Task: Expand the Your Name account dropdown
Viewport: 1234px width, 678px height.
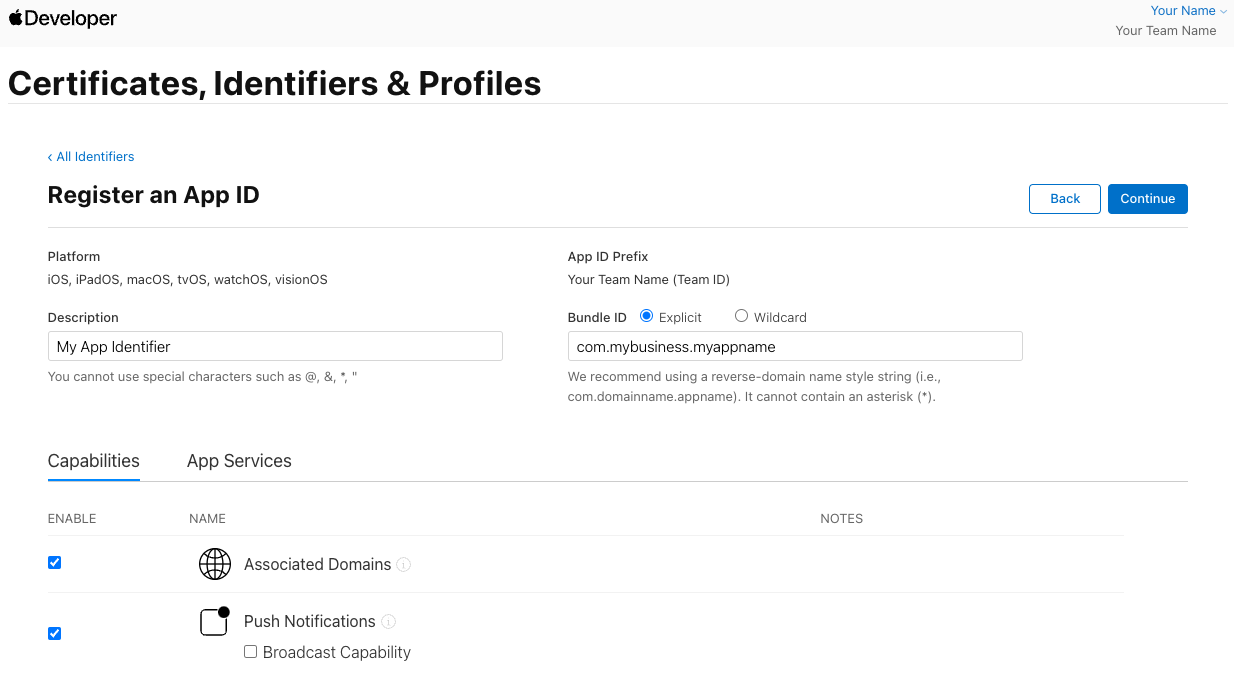Action: pos(1188,11)
